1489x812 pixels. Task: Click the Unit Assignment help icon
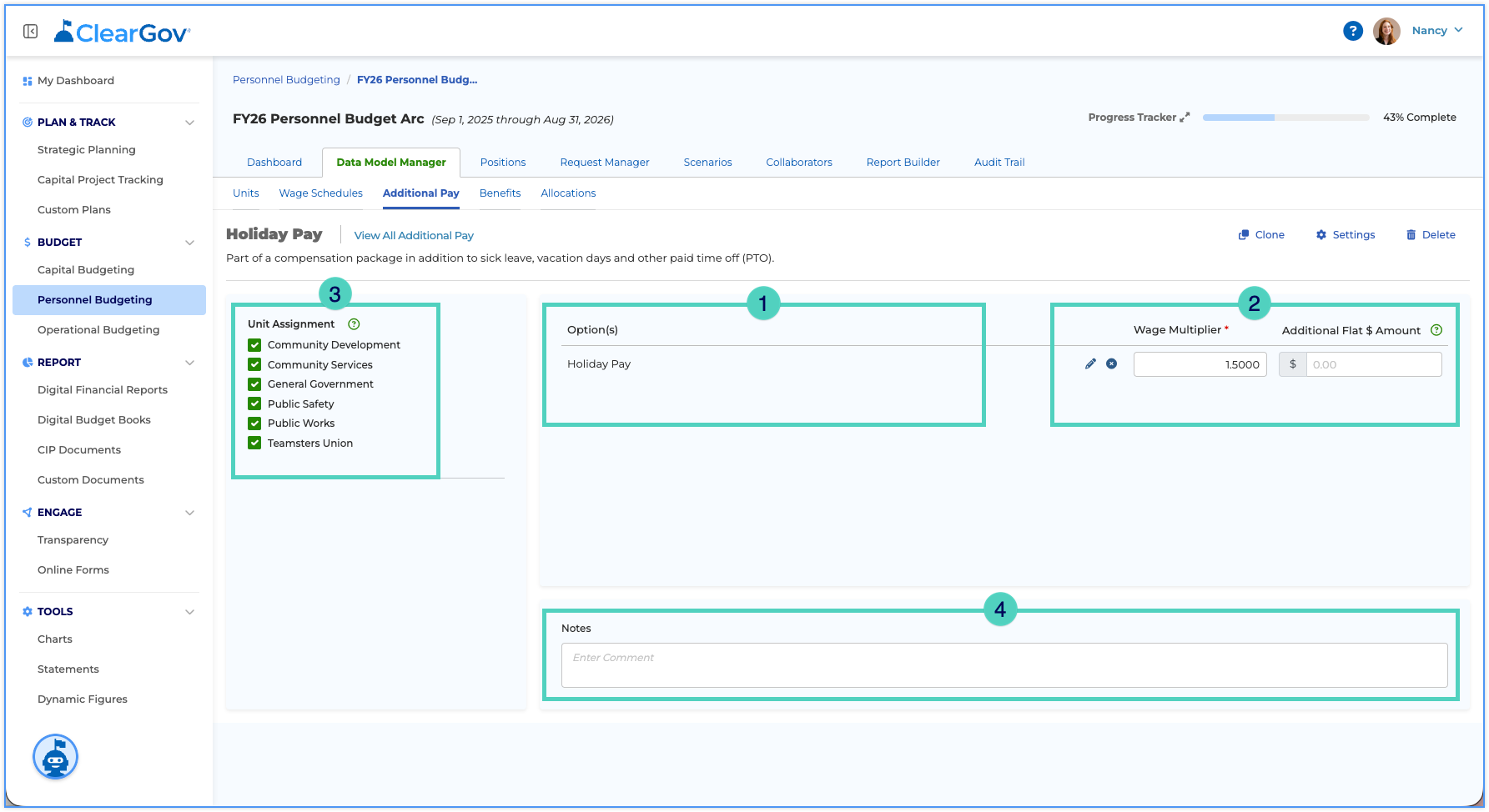(354, 324)
